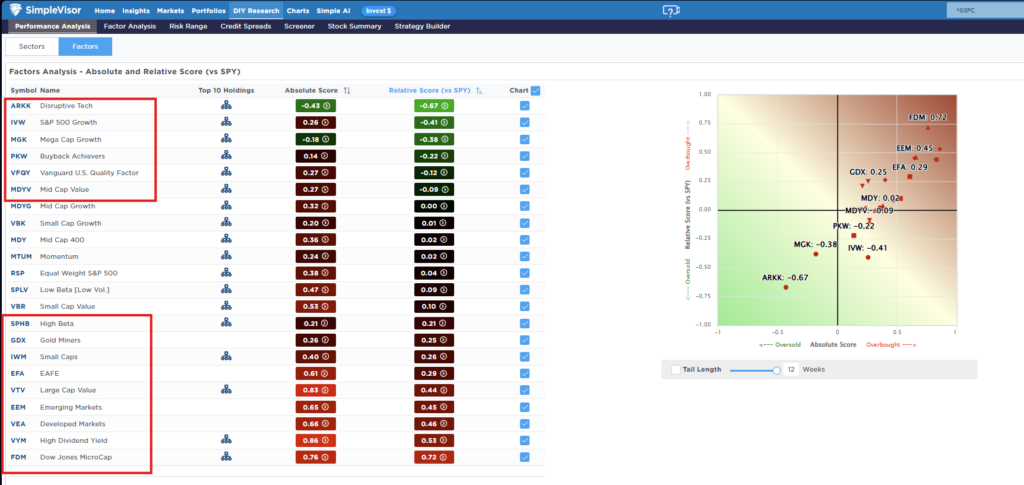The height and width of the screenshot is (485, 1024).
Task: Open SPLV top 10 holdings icon
Action: pyautogui.click(x=226, y=289)
